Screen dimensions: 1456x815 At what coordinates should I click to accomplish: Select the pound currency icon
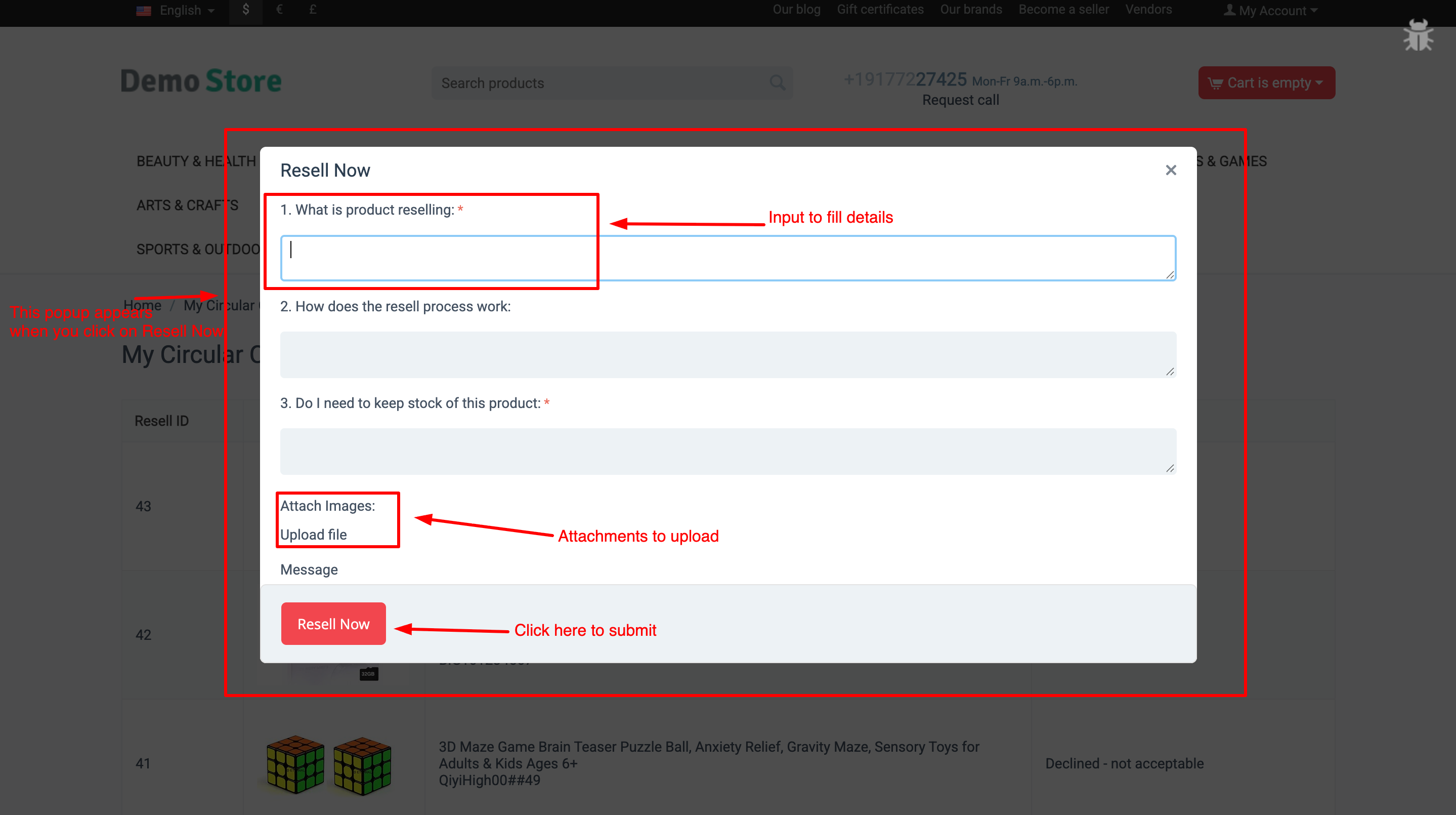pyautogui.click(x=312, y=10)
